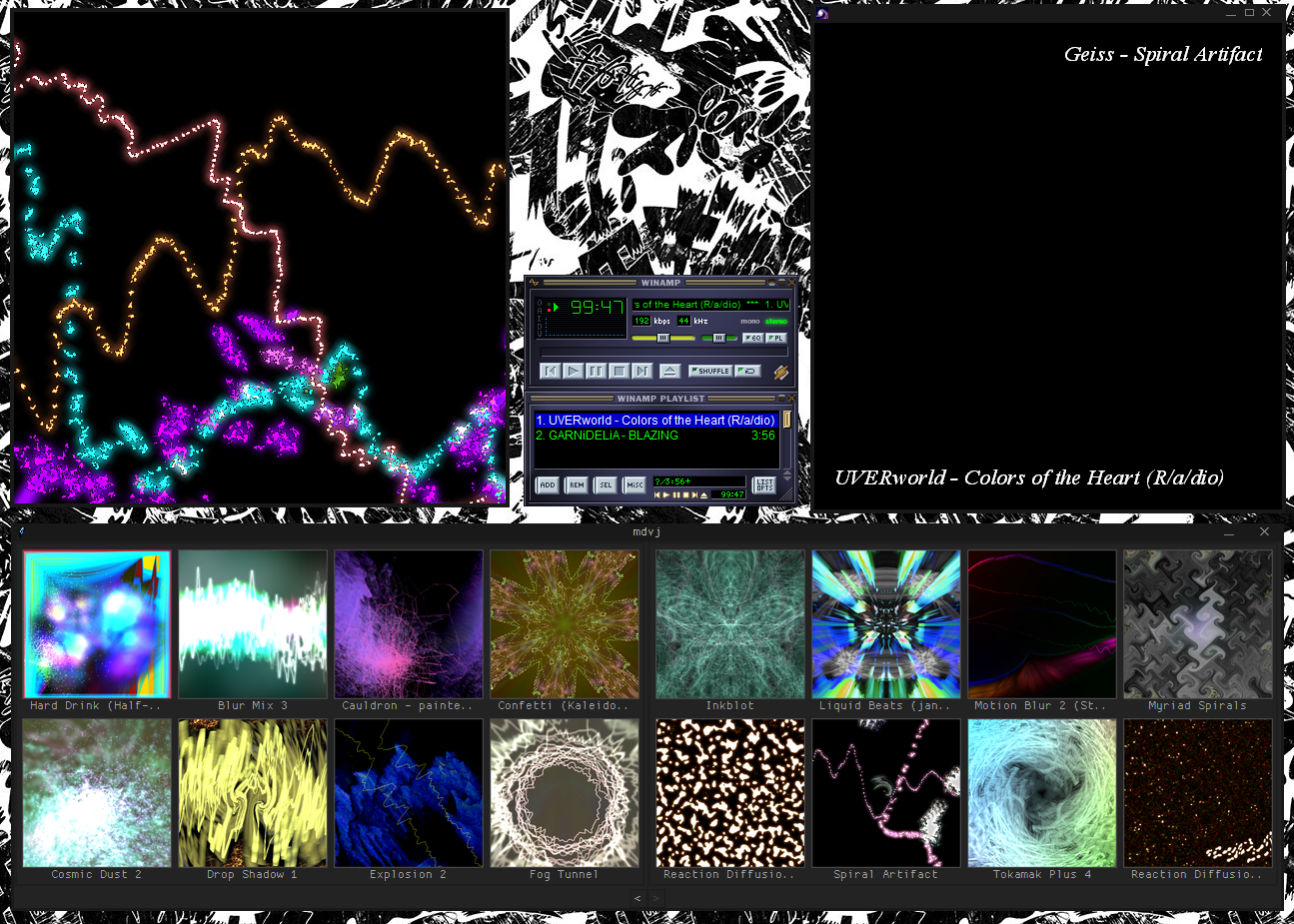Click the mono indicator in Winamp
This screenshot has width=1294, height=924.
749,321
